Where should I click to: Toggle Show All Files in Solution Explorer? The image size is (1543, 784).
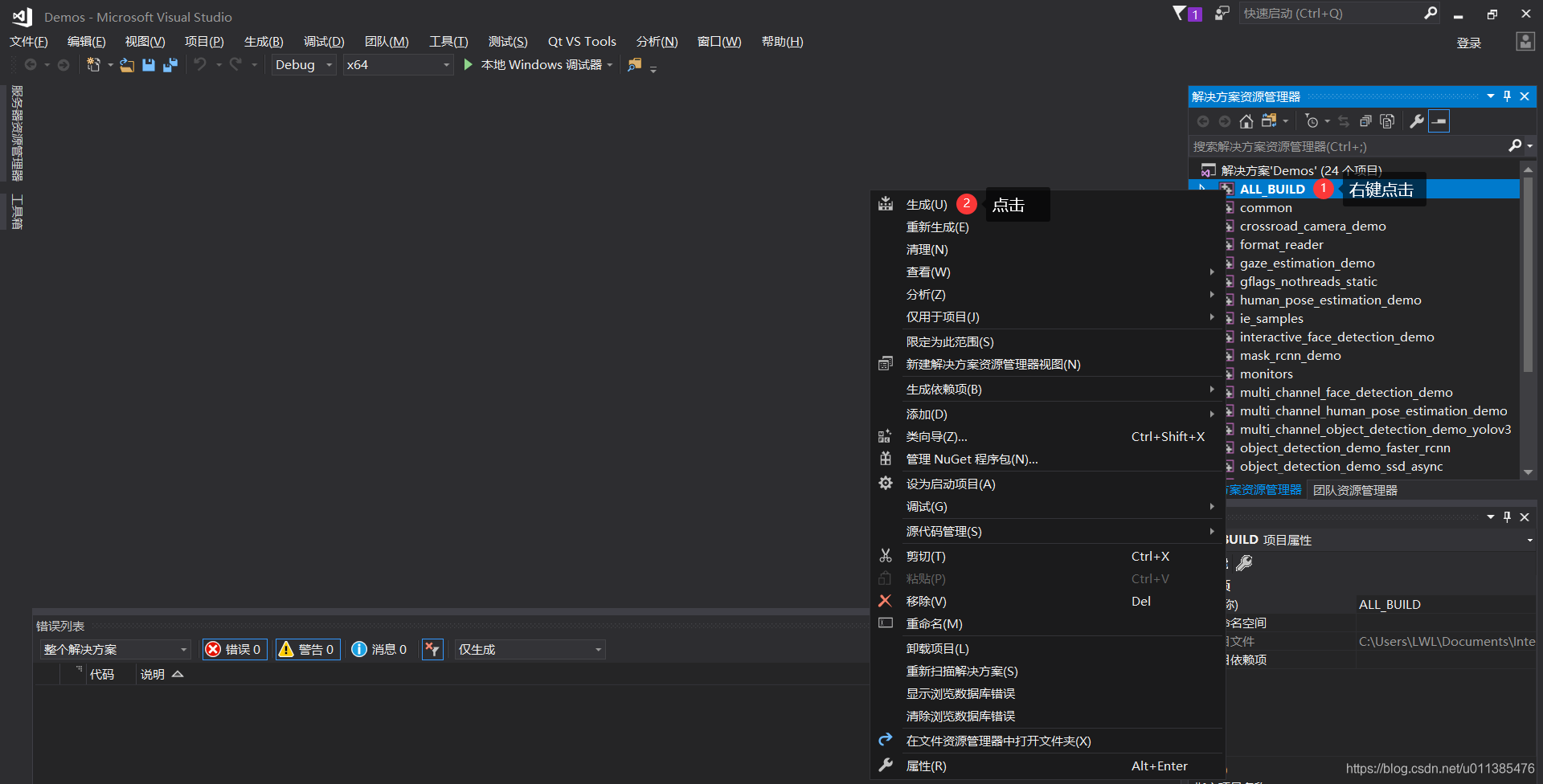(x=1387, y=121)
